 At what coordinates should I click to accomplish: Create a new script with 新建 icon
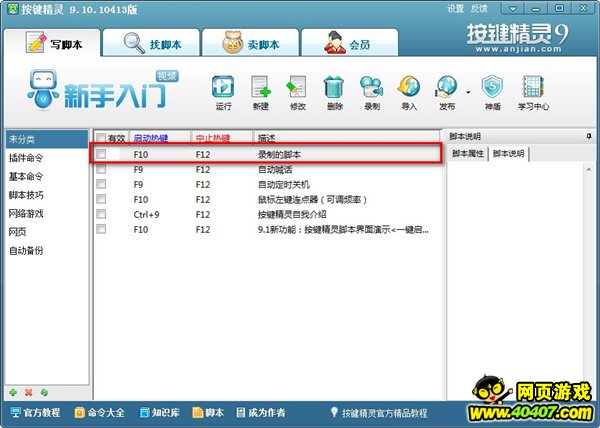pyautogui.click(x=261, y=93)
